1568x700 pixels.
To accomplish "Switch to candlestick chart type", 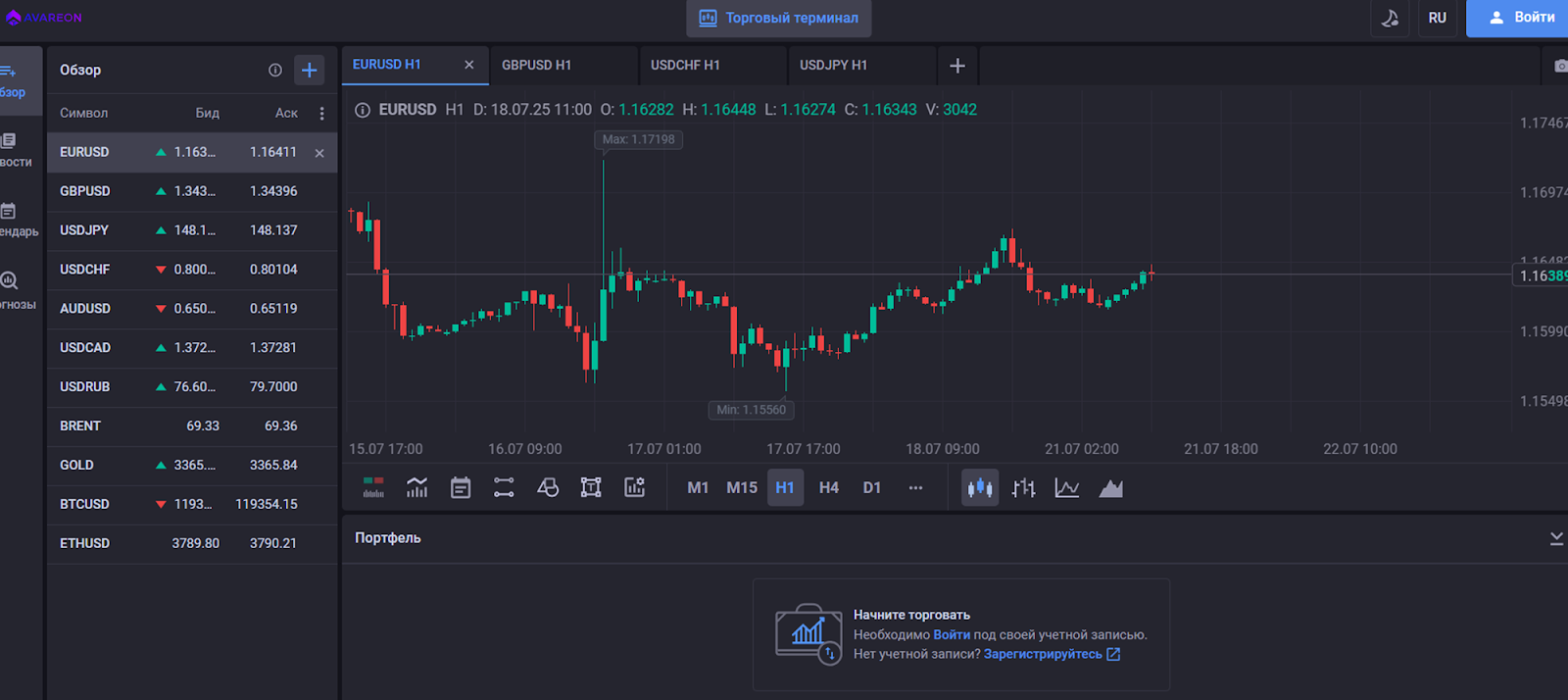I will (x=980, y=487).
